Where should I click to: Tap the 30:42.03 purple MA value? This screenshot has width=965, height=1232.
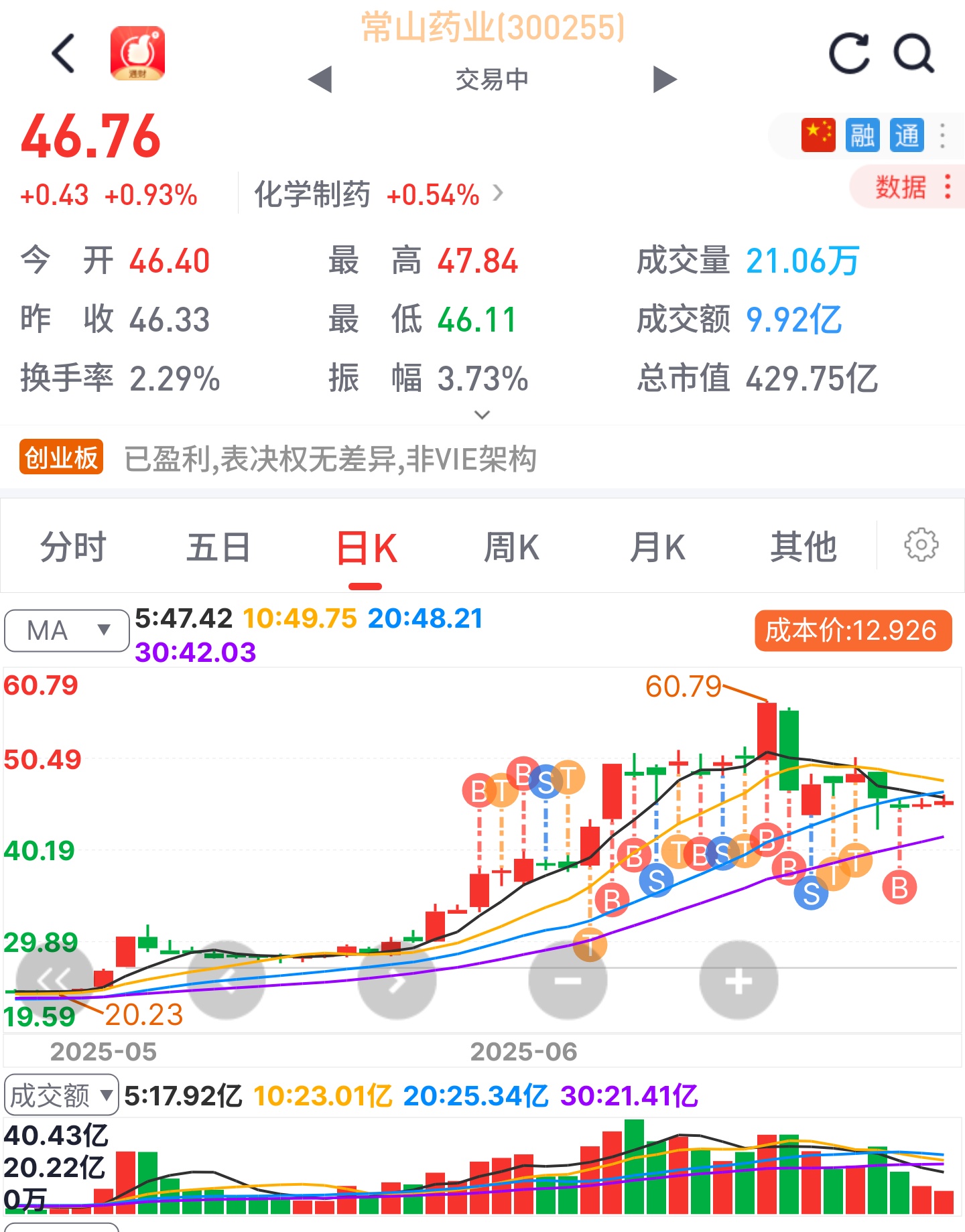[x=195, y=652]
